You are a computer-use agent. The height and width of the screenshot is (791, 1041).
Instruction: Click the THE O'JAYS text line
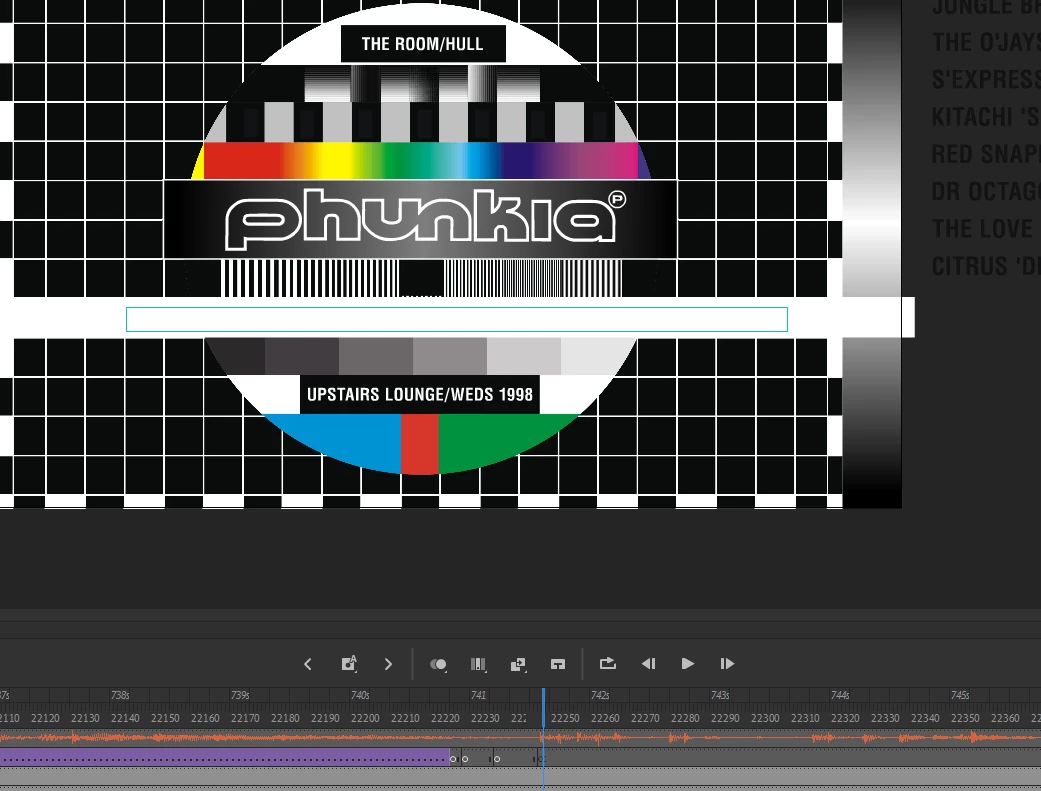click(986, 43)
